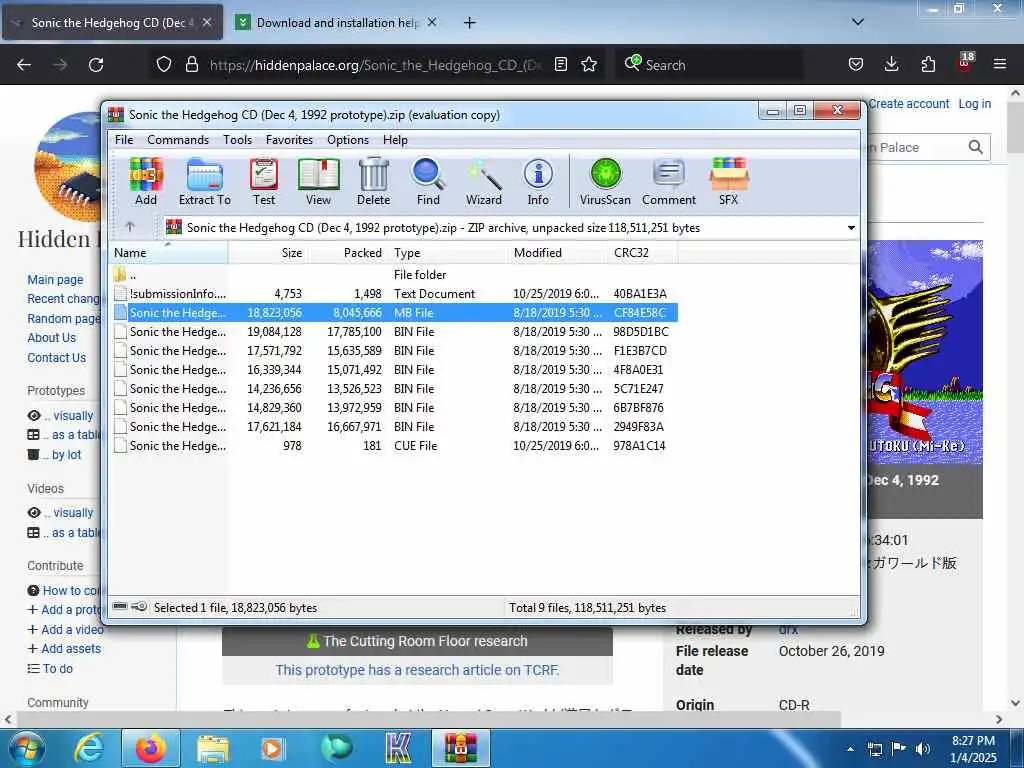Click the Delete trash icon in WinRAR
Image resolution: width=1024 pixels, height=768 pixels.
coord(374,182)
